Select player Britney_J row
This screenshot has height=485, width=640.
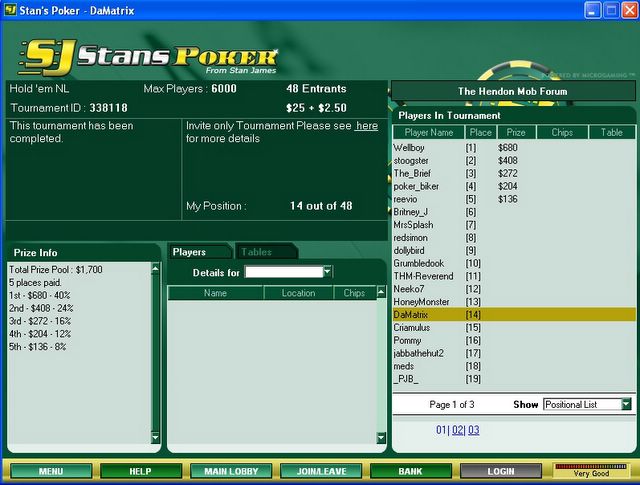pos(514,212)
